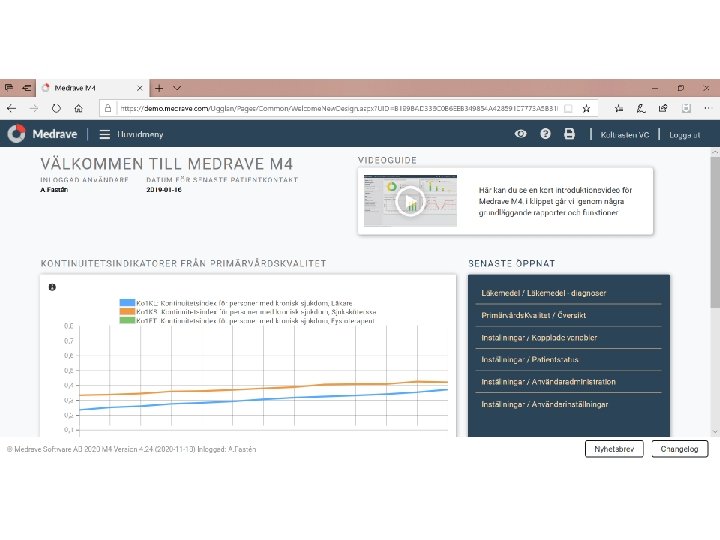Click the Nyhetsbrev button
Image resolution: width=720 pixels, height=540 pixels.
[x=614, y=449]
